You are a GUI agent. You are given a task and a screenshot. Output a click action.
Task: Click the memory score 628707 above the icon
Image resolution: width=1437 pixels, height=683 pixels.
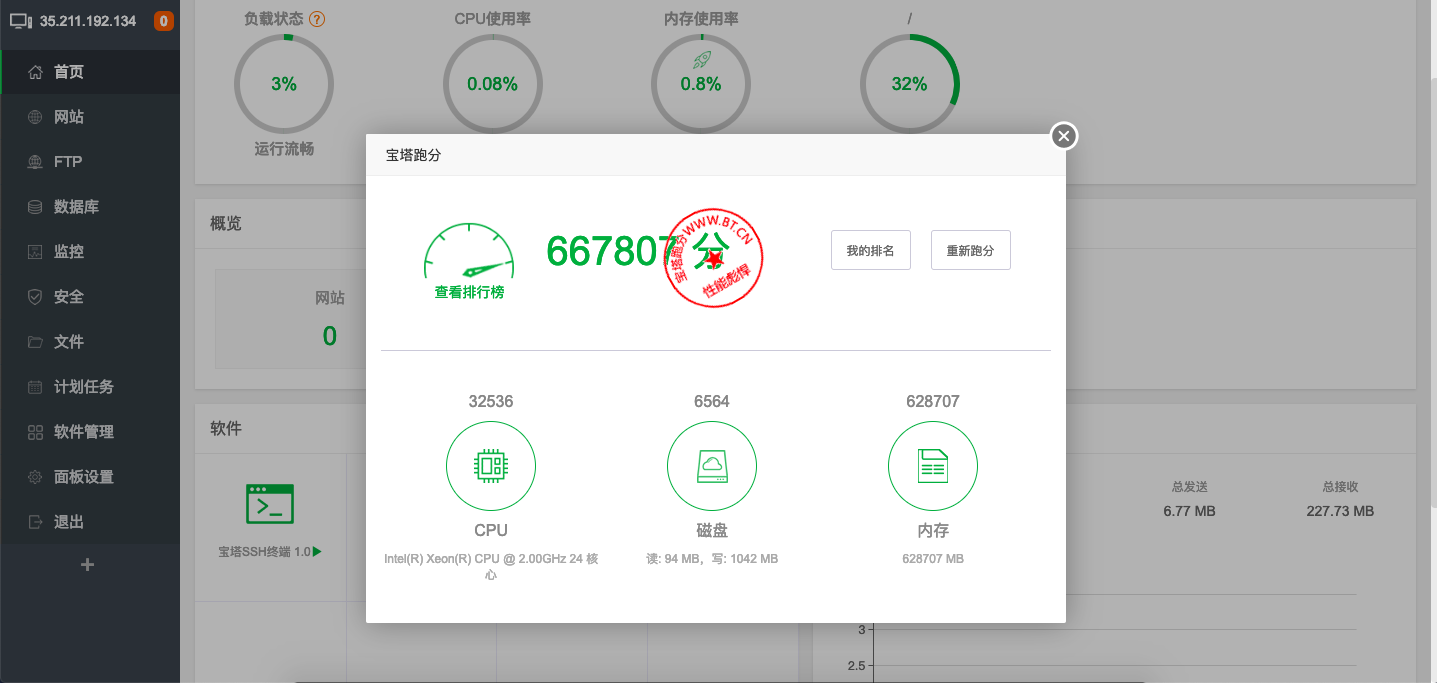pyautogui.click(x=933, y=401)
